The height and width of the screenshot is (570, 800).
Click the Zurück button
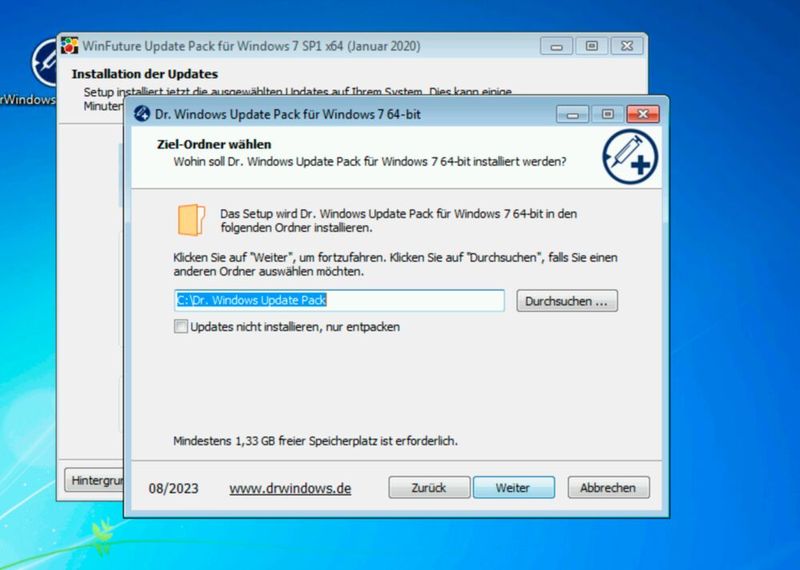[429, 487]
